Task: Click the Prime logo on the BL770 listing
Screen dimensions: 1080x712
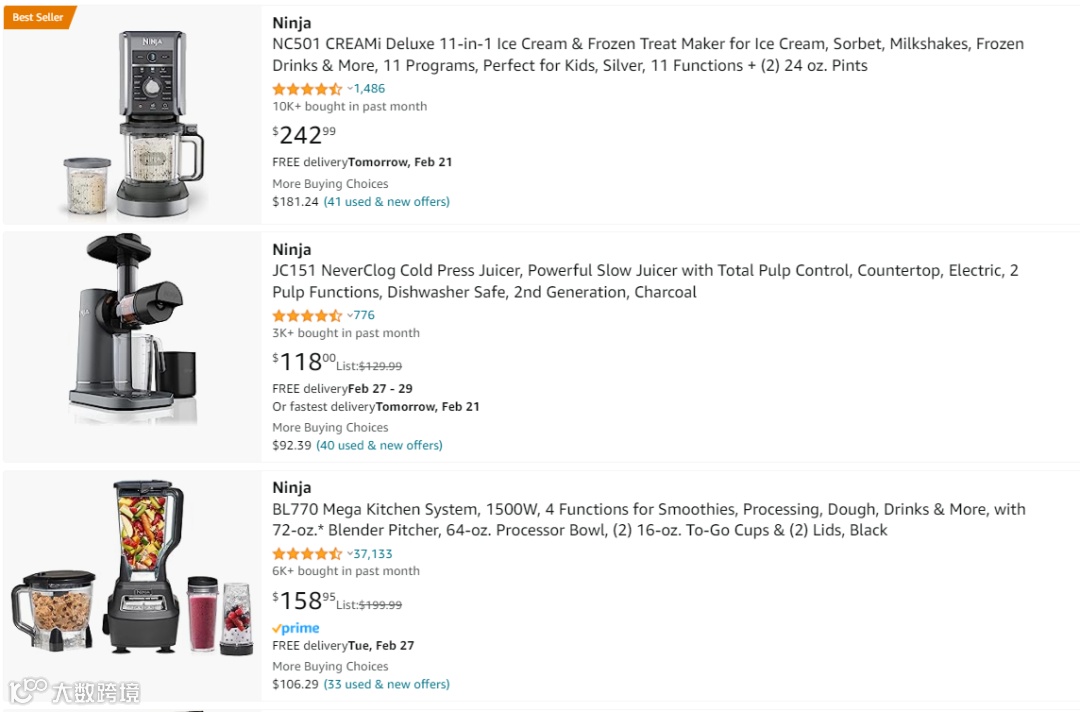Action: (x=296, y=628)
